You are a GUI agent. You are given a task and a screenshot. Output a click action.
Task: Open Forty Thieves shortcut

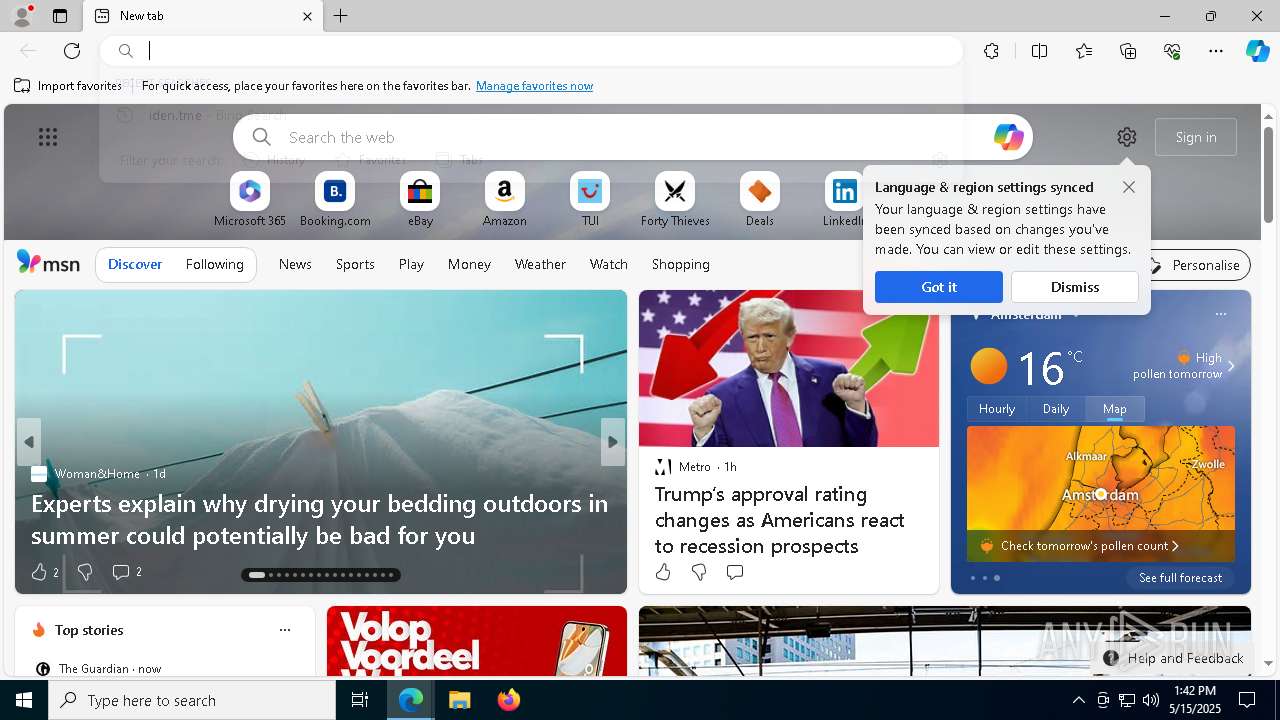point(675,200)
